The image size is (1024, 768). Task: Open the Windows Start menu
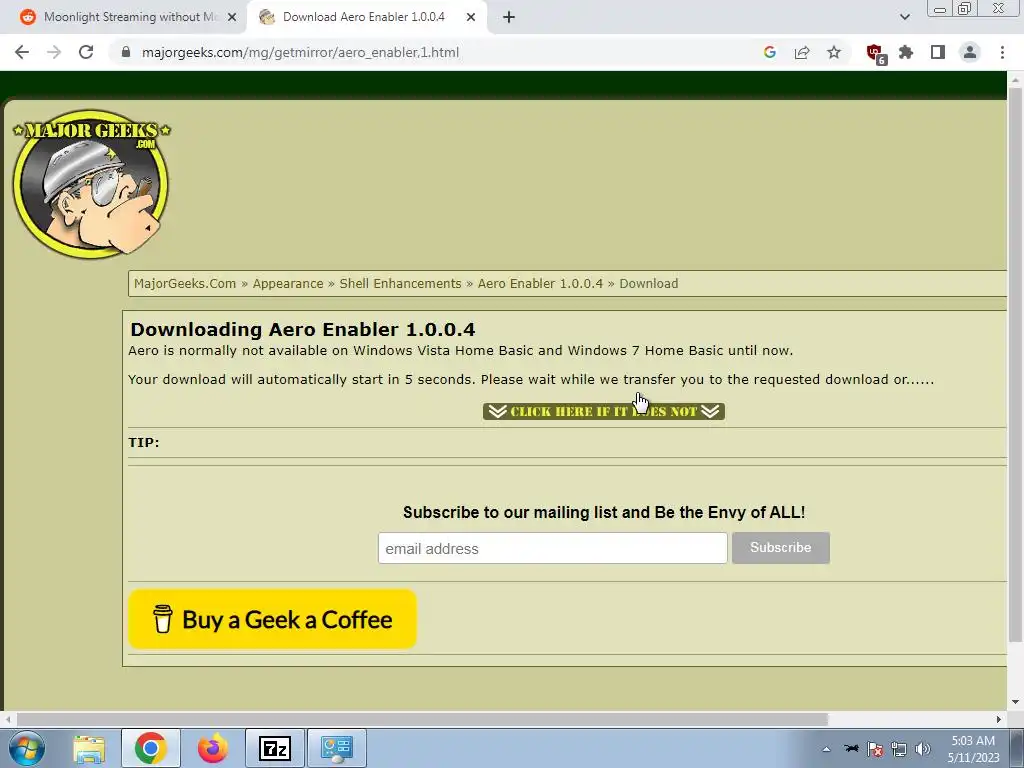(x=27, y=748)
